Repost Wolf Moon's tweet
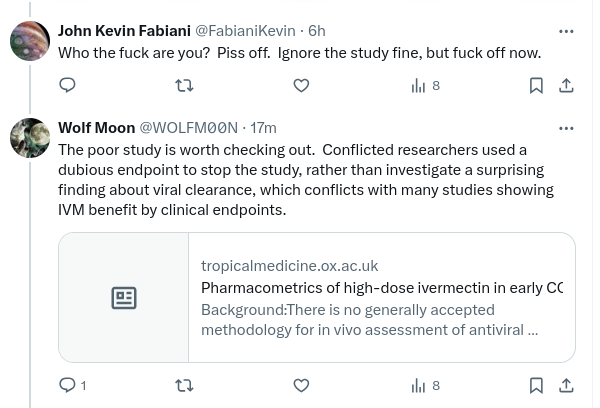600x408 pixels. click(184, 385)
